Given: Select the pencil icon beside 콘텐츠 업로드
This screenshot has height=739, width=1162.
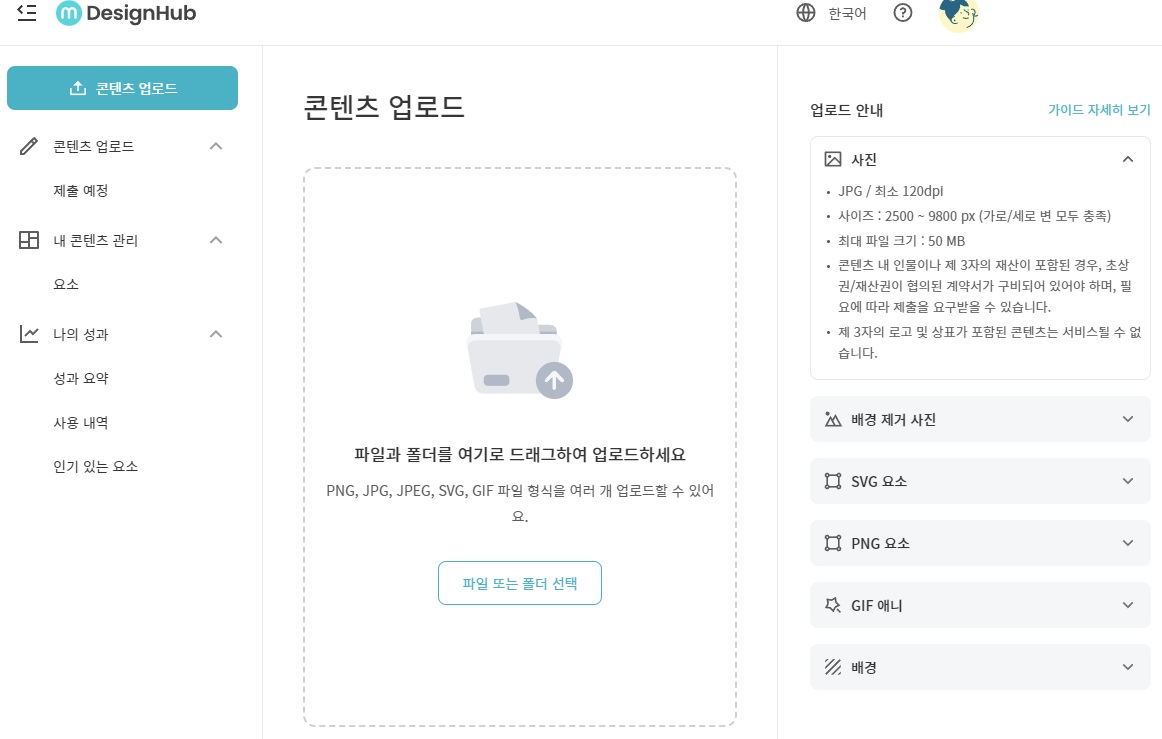Looking at the screenshot, I should [28, 146].
